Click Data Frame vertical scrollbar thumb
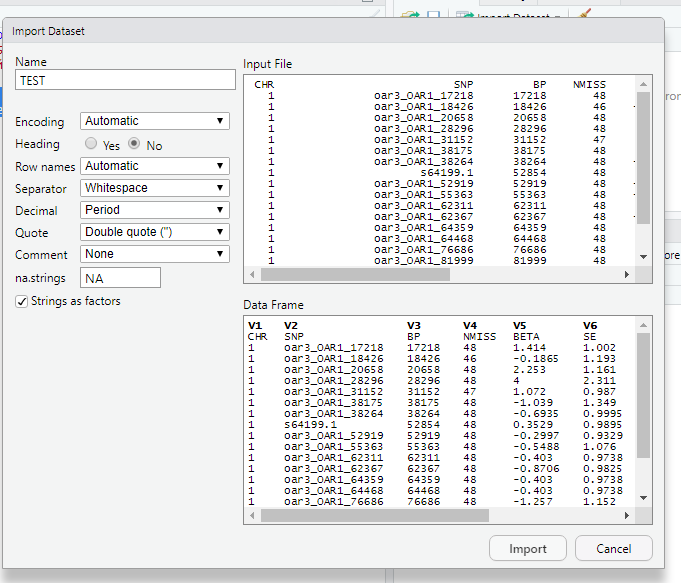Screen dimensions: 681x583 643,395
